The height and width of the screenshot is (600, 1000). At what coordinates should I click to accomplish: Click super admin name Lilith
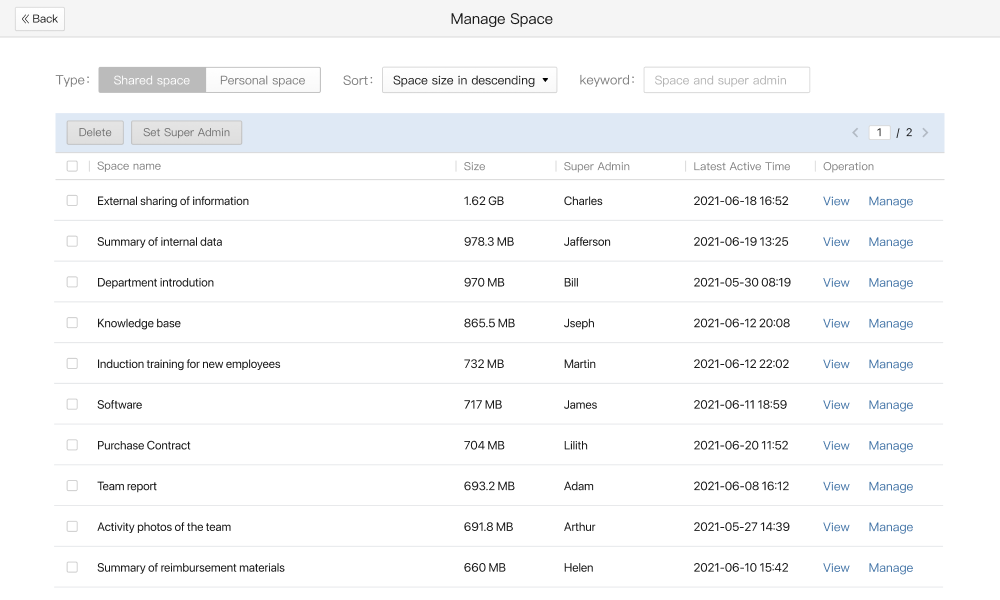(x=576, y=446)
